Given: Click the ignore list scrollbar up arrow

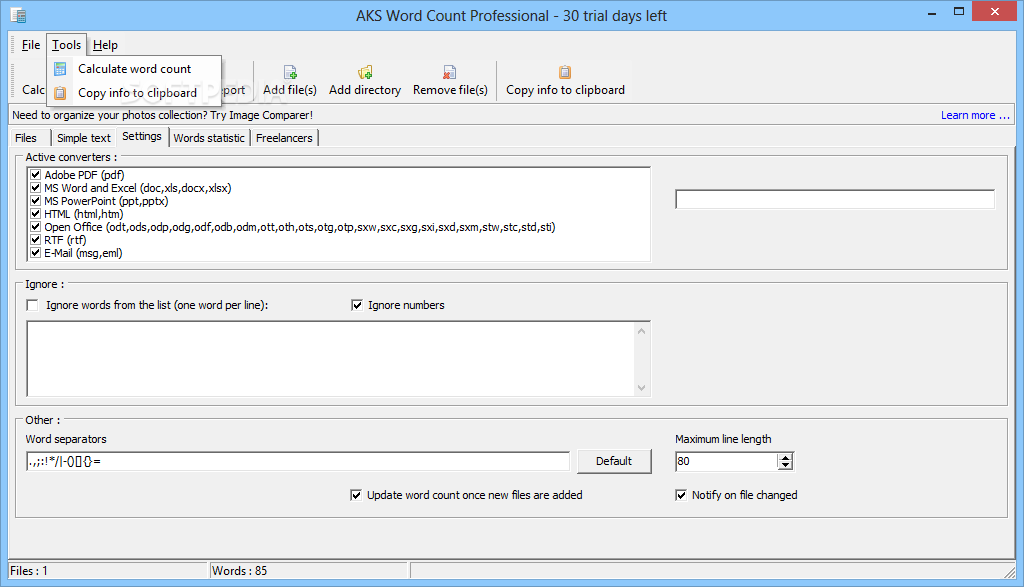Looking at the screenshot, I should pos(641,331).
